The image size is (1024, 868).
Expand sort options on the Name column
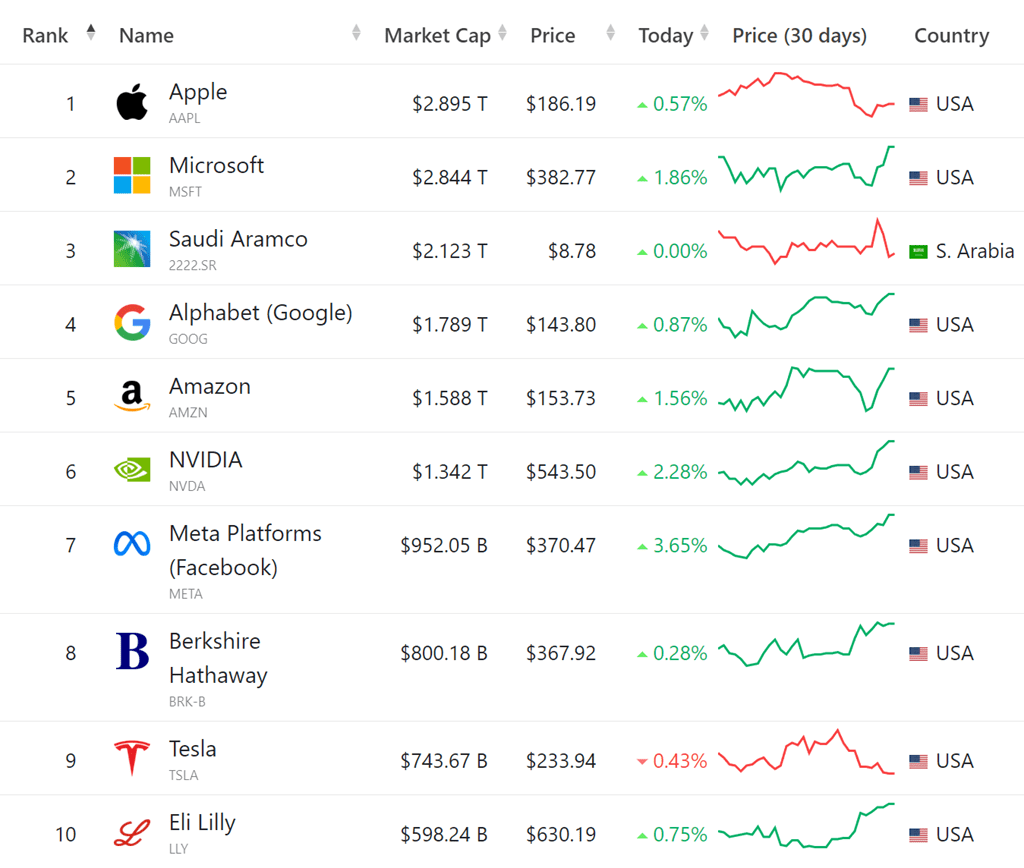pos(356,32)
